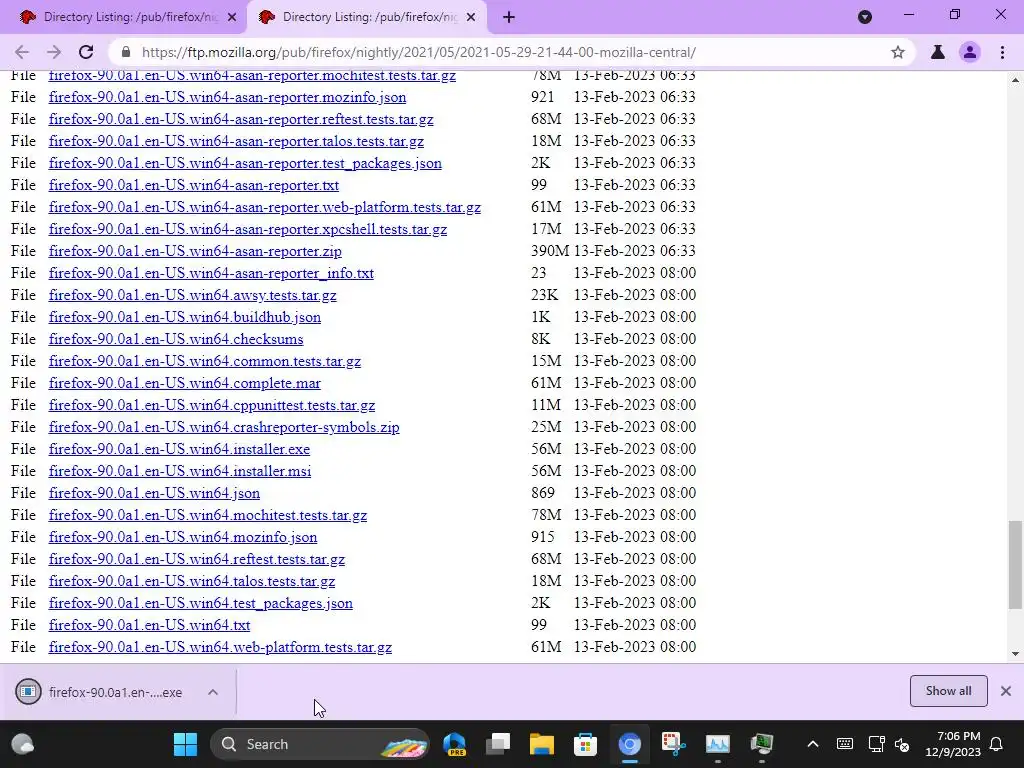Close the downloads bar
Screen dimensions: 1024x768
[x=1006, y=691]
